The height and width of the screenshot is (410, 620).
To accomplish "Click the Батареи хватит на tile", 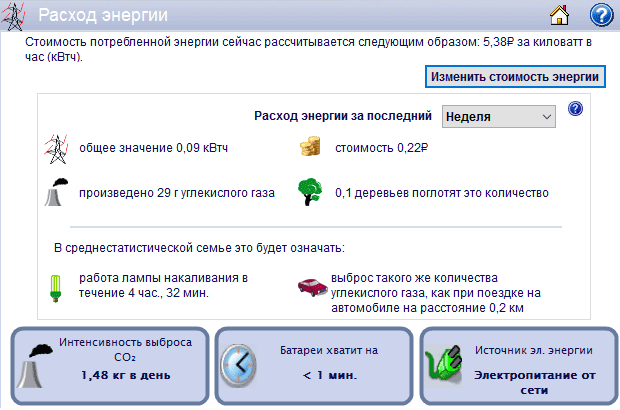I will click(314, 366).
